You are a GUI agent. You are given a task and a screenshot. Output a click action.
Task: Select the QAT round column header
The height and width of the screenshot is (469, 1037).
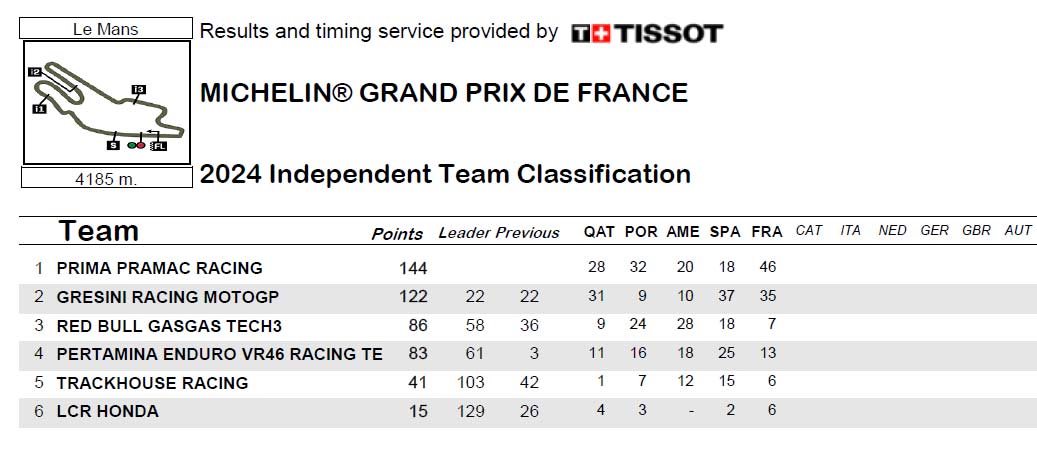pyautogui.click(x=599, y=232)
